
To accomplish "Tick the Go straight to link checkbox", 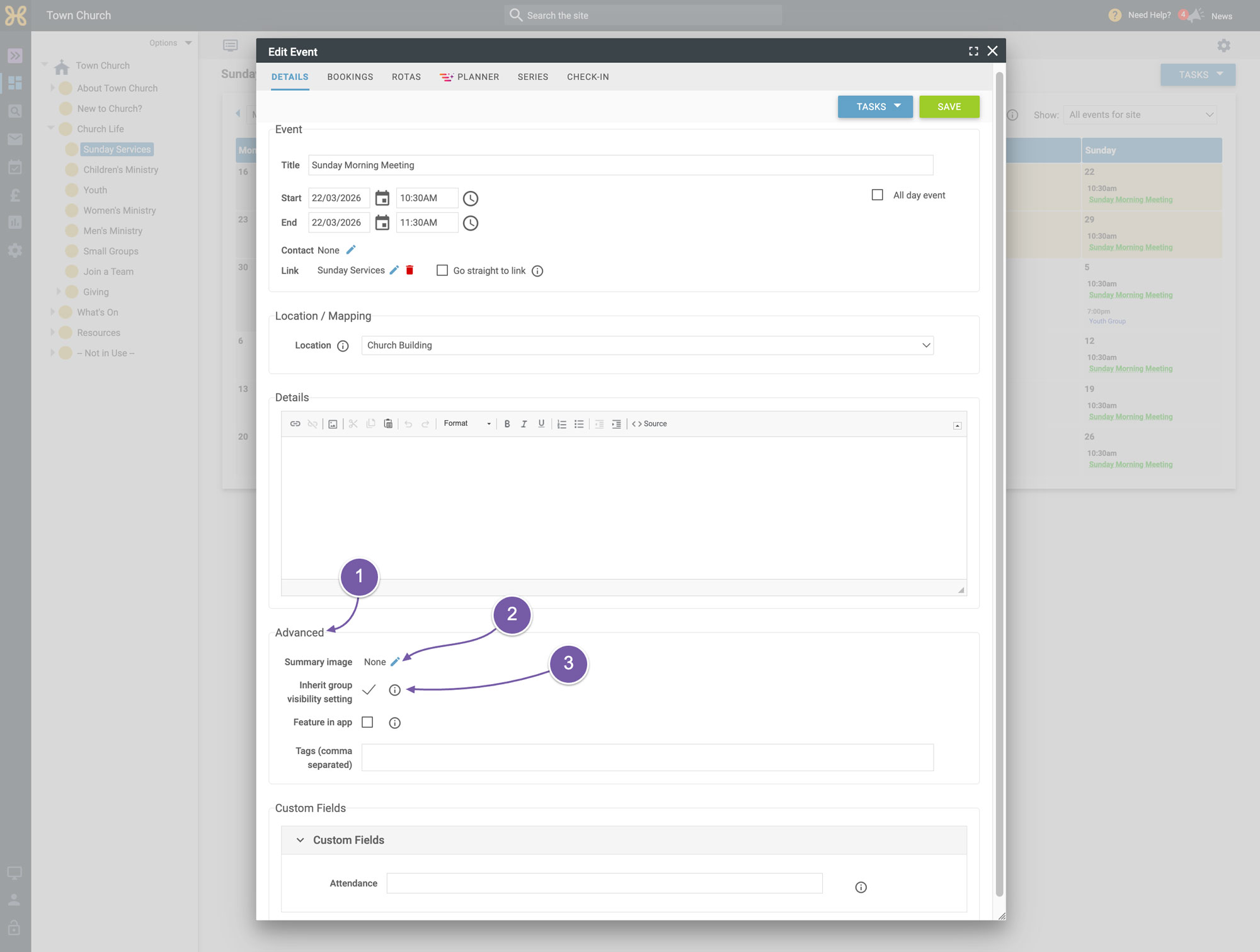I will point(442,270).
